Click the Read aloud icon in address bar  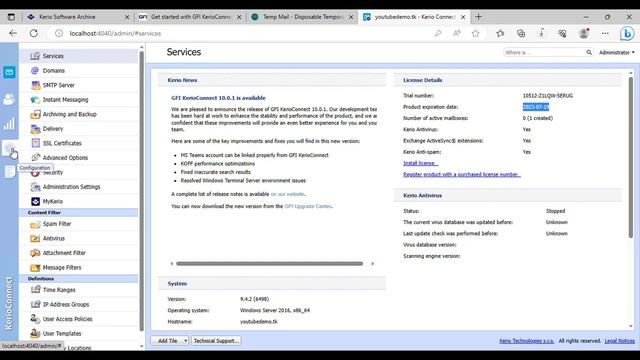coord(457,33)
